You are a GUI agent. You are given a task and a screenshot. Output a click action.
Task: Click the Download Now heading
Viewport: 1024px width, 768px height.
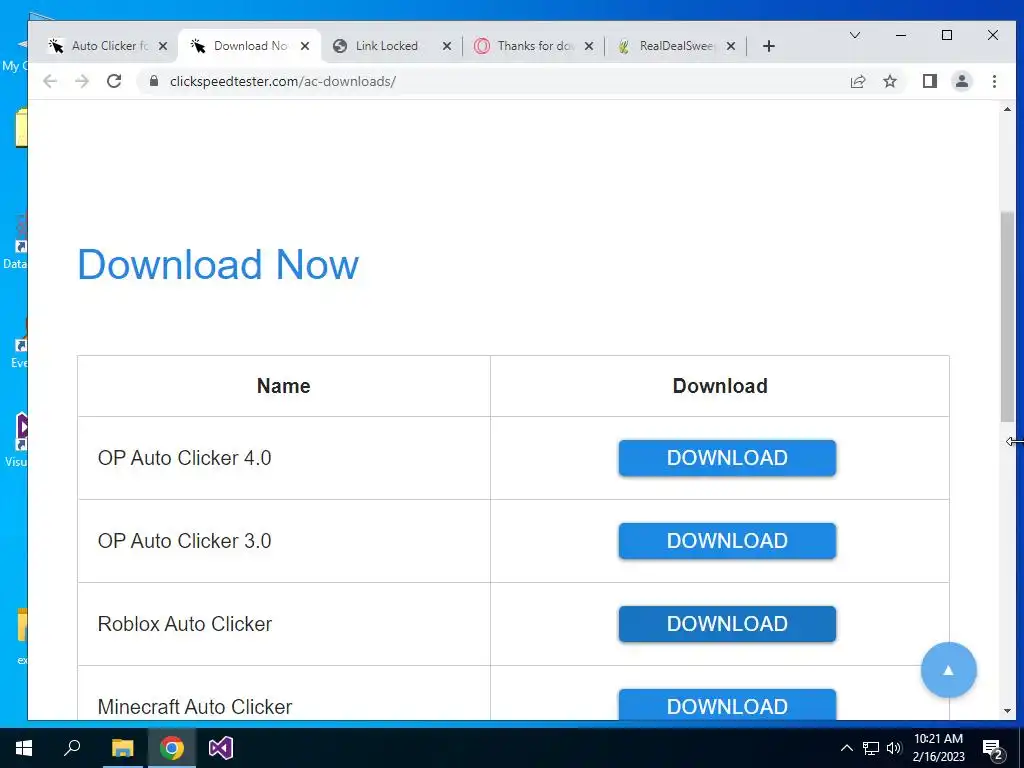218,264
